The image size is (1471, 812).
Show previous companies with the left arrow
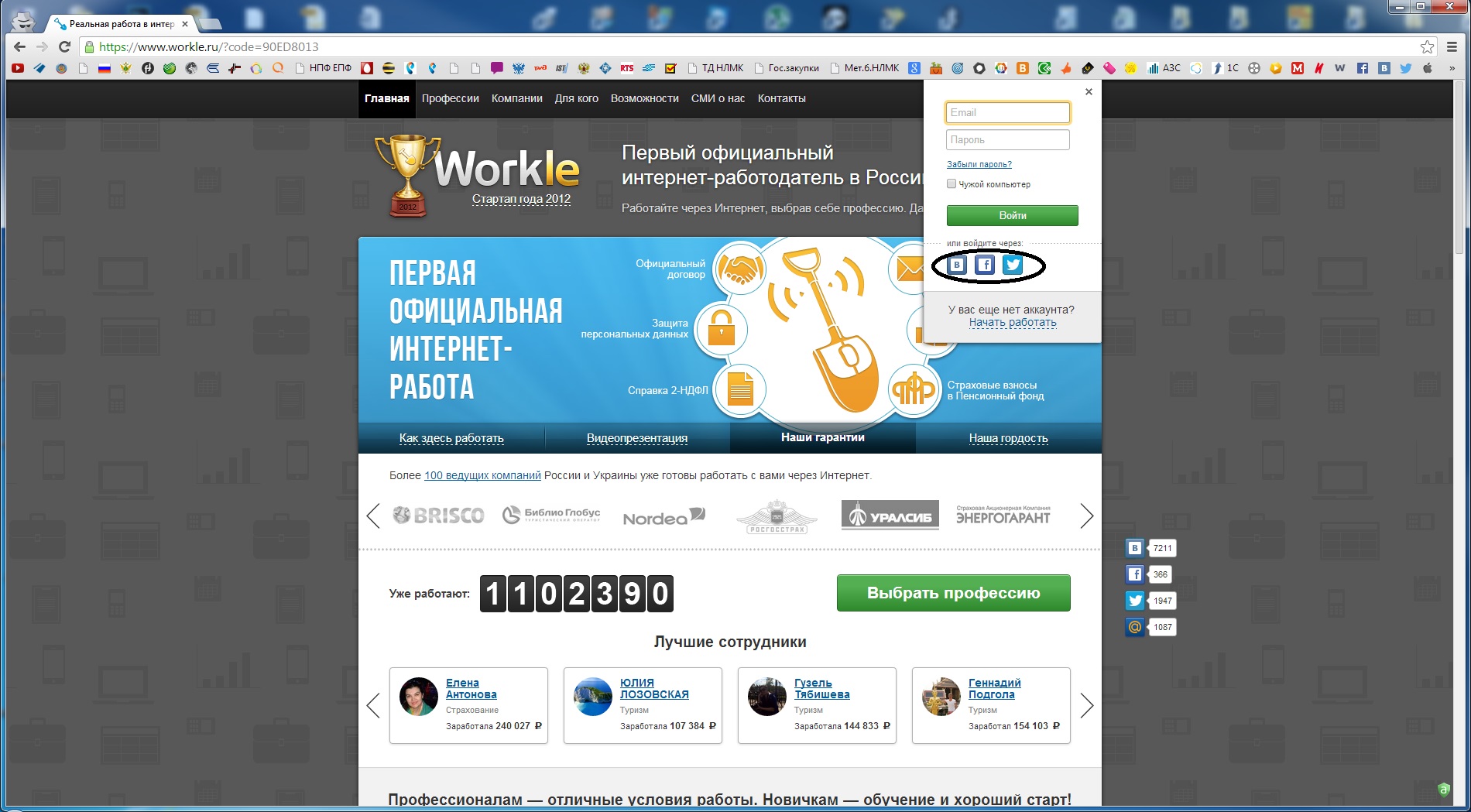[373, 516]
